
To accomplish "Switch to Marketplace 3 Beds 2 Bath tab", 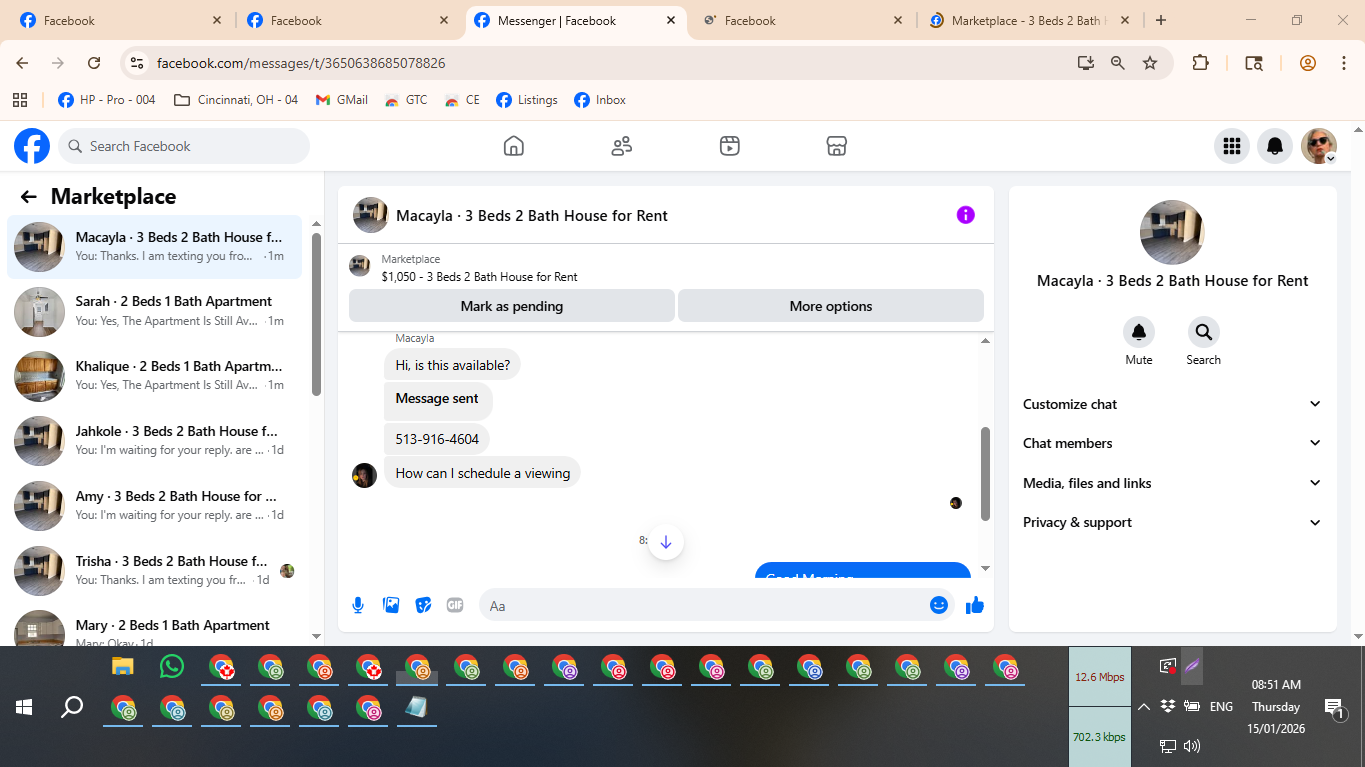I will pos(1029,20).
